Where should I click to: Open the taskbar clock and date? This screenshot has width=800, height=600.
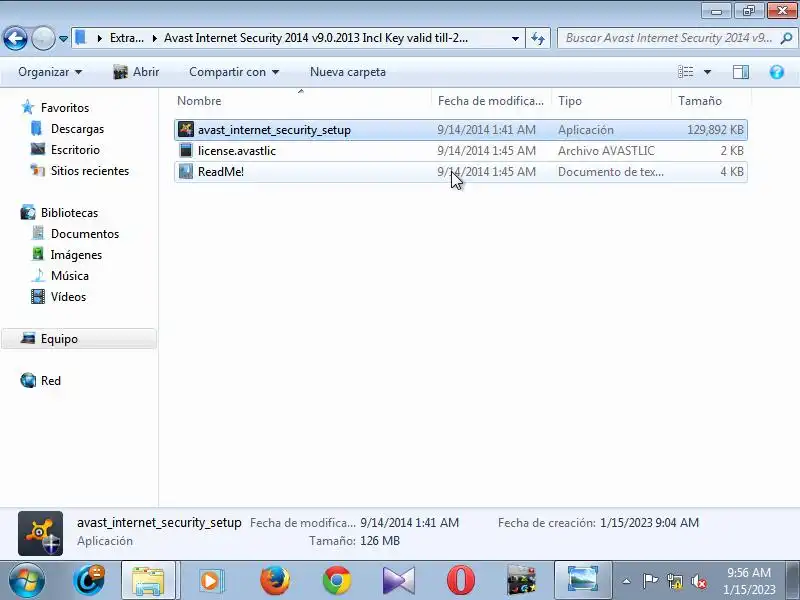pos(748,581)
